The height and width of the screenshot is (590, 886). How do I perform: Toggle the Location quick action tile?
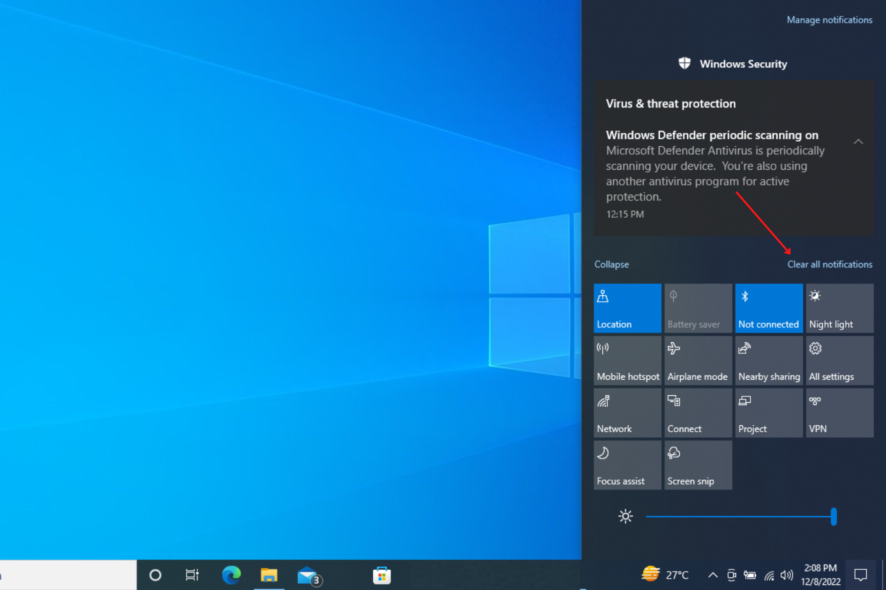(x=627, y=308)
